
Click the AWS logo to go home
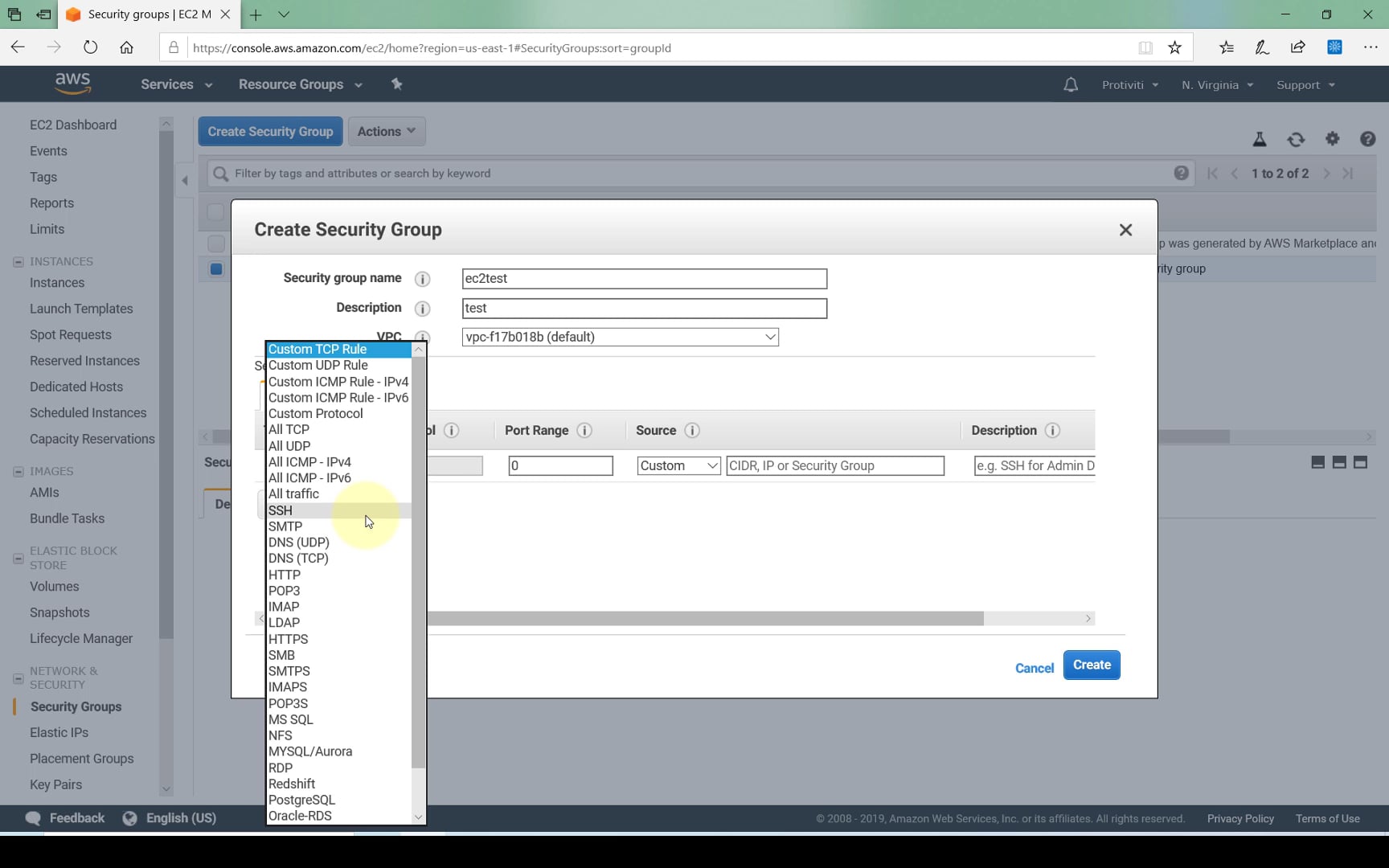pos(72,83)
